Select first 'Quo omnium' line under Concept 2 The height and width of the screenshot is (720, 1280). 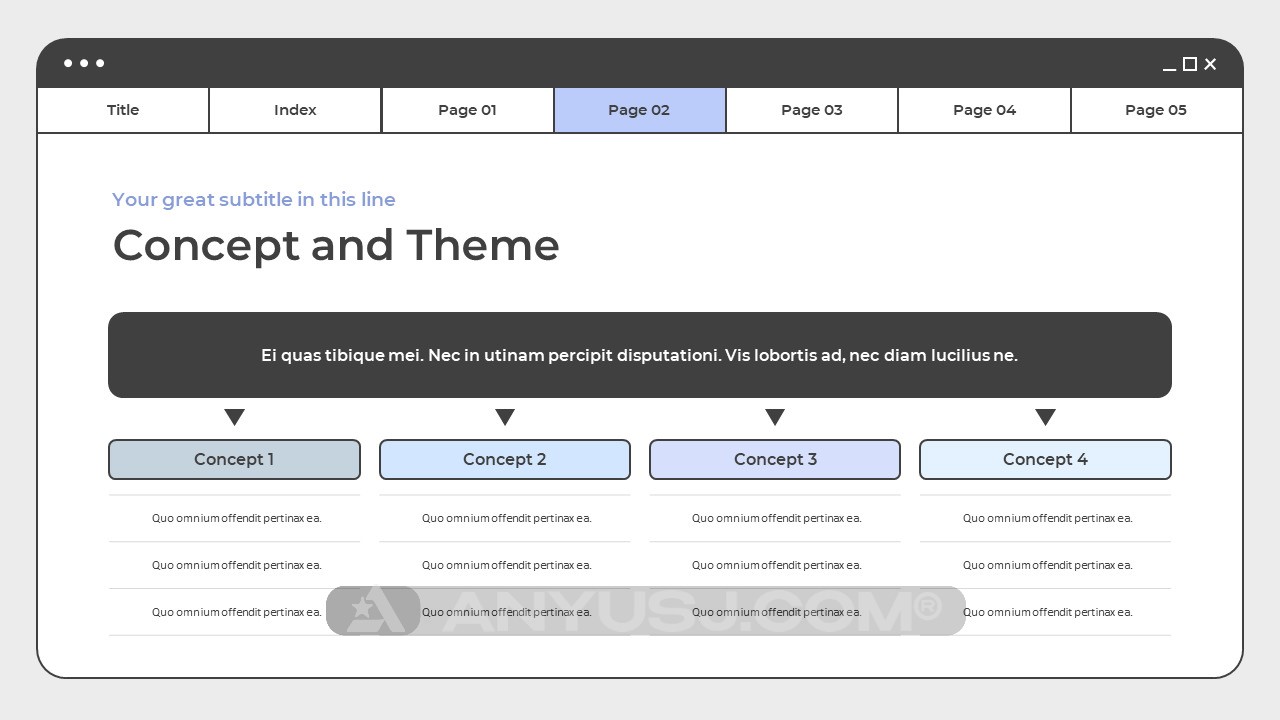pyautogui.click(x=507, y=518)
